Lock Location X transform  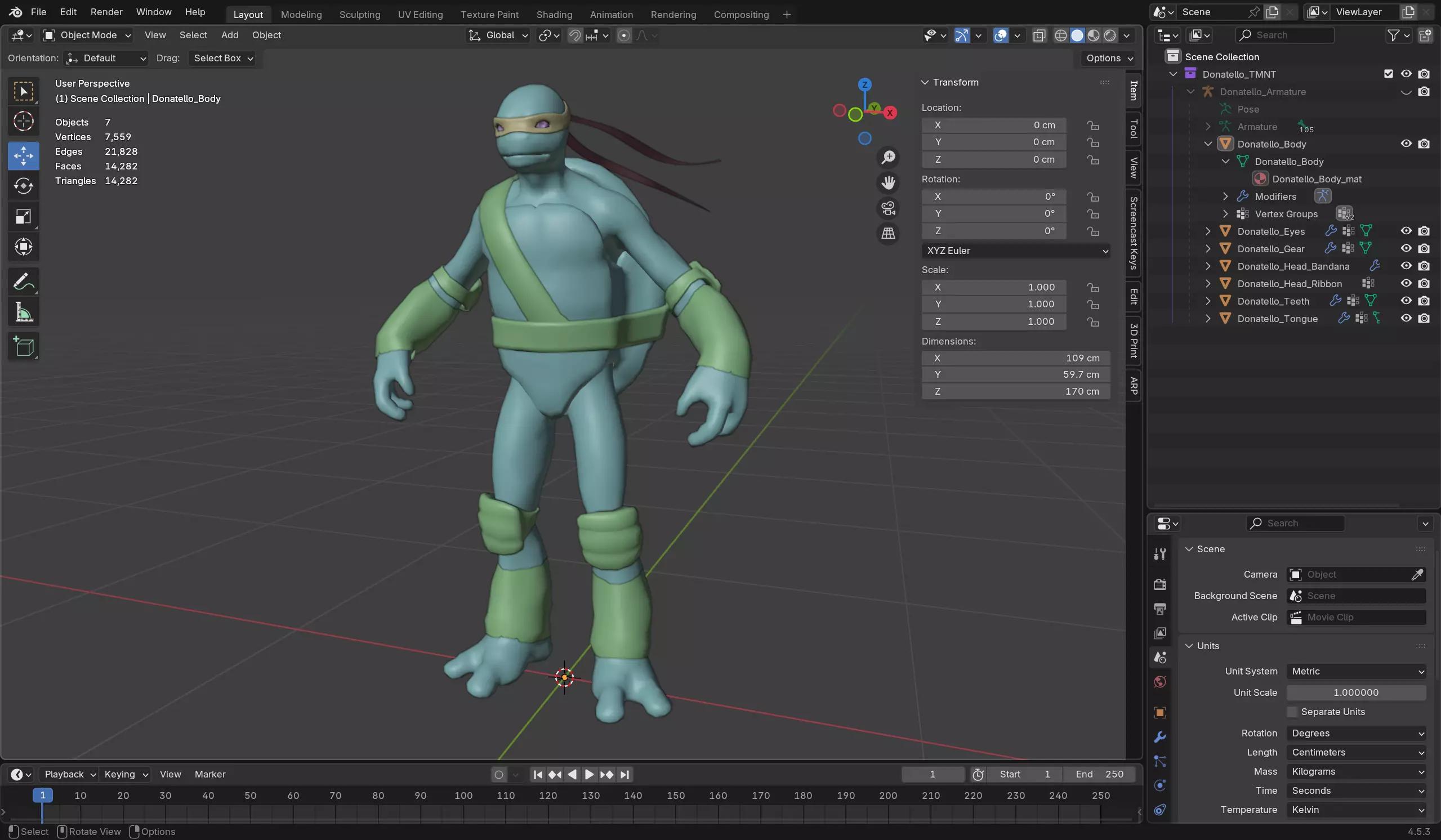coord(1093,125)
